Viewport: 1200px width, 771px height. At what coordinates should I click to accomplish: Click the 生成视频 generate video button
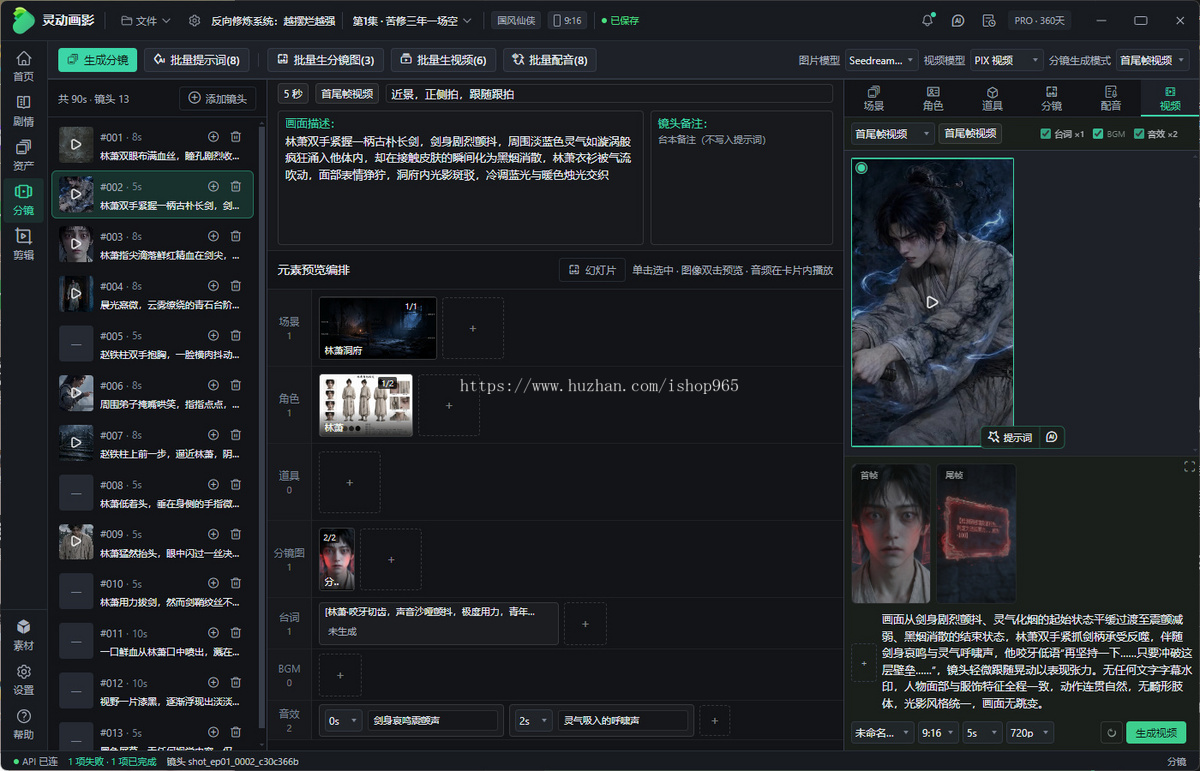[1156, 733]
